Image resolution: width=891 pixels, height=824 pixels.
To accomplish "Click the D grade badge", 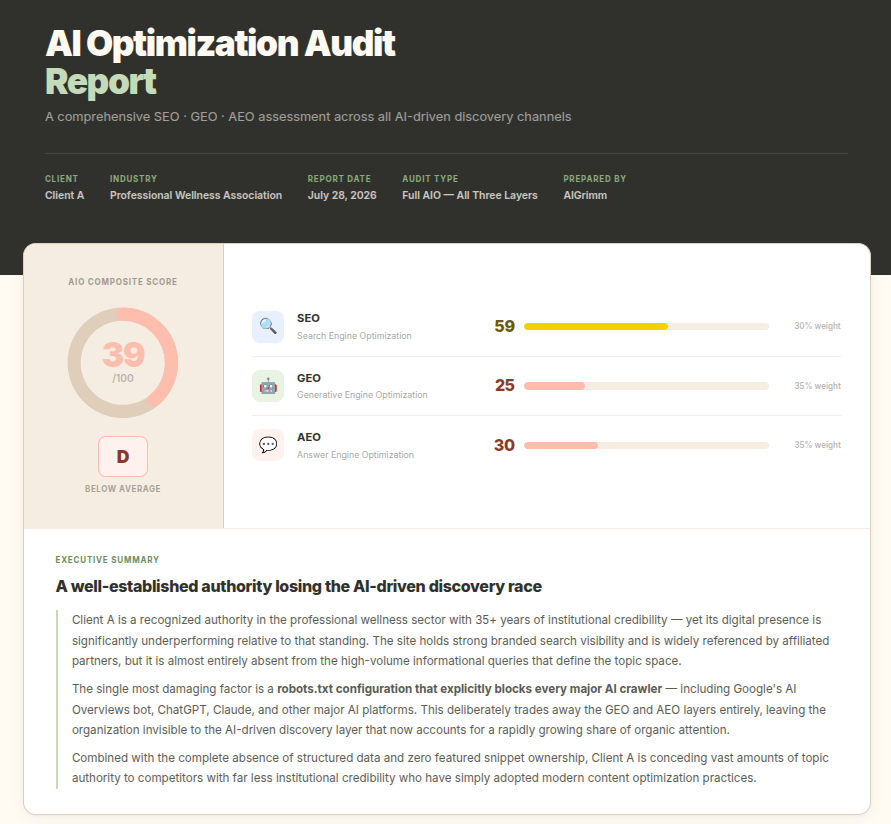I will coord(123,456).
